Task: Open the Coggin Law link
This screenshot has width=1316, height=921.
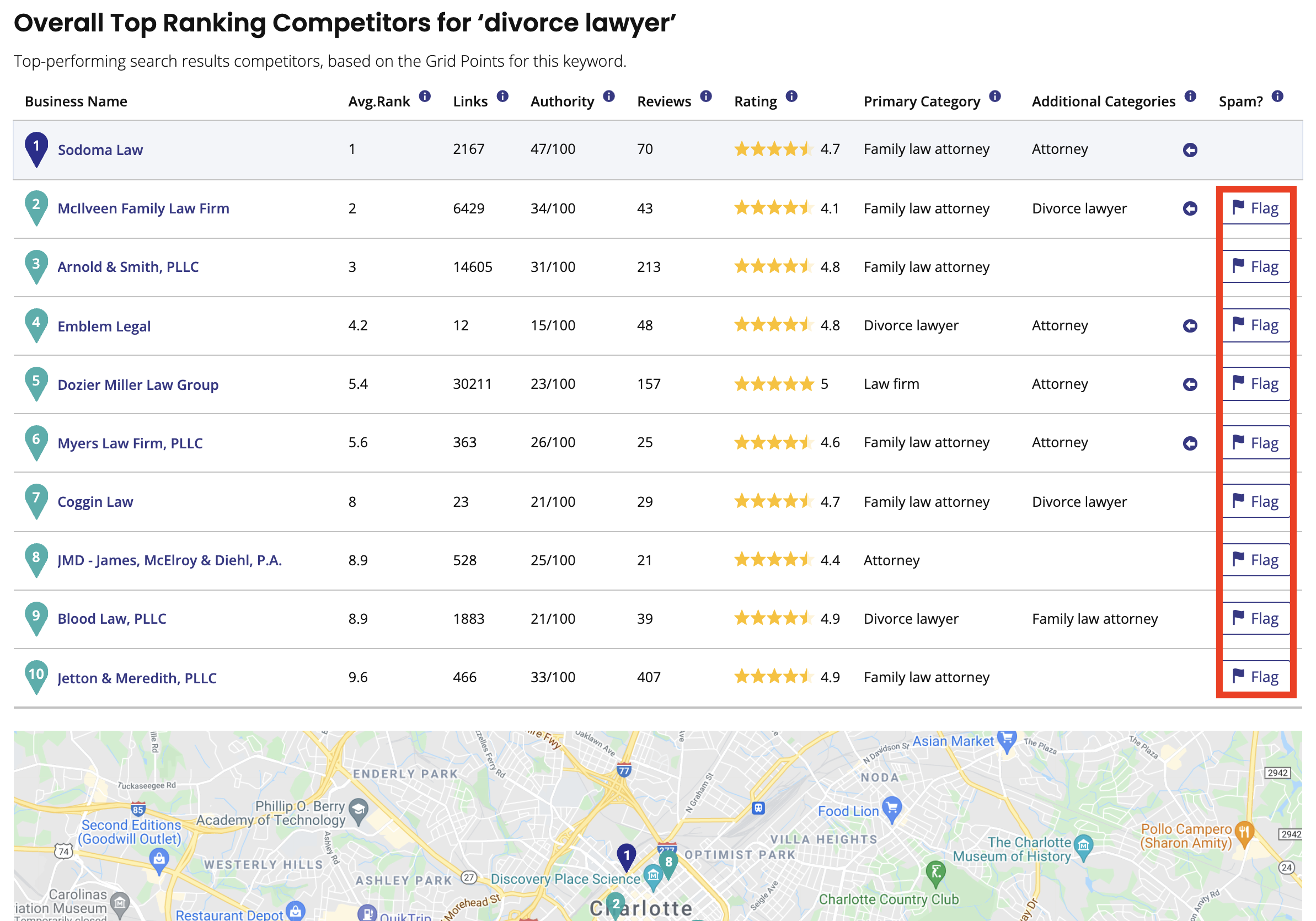Action: 95,502
